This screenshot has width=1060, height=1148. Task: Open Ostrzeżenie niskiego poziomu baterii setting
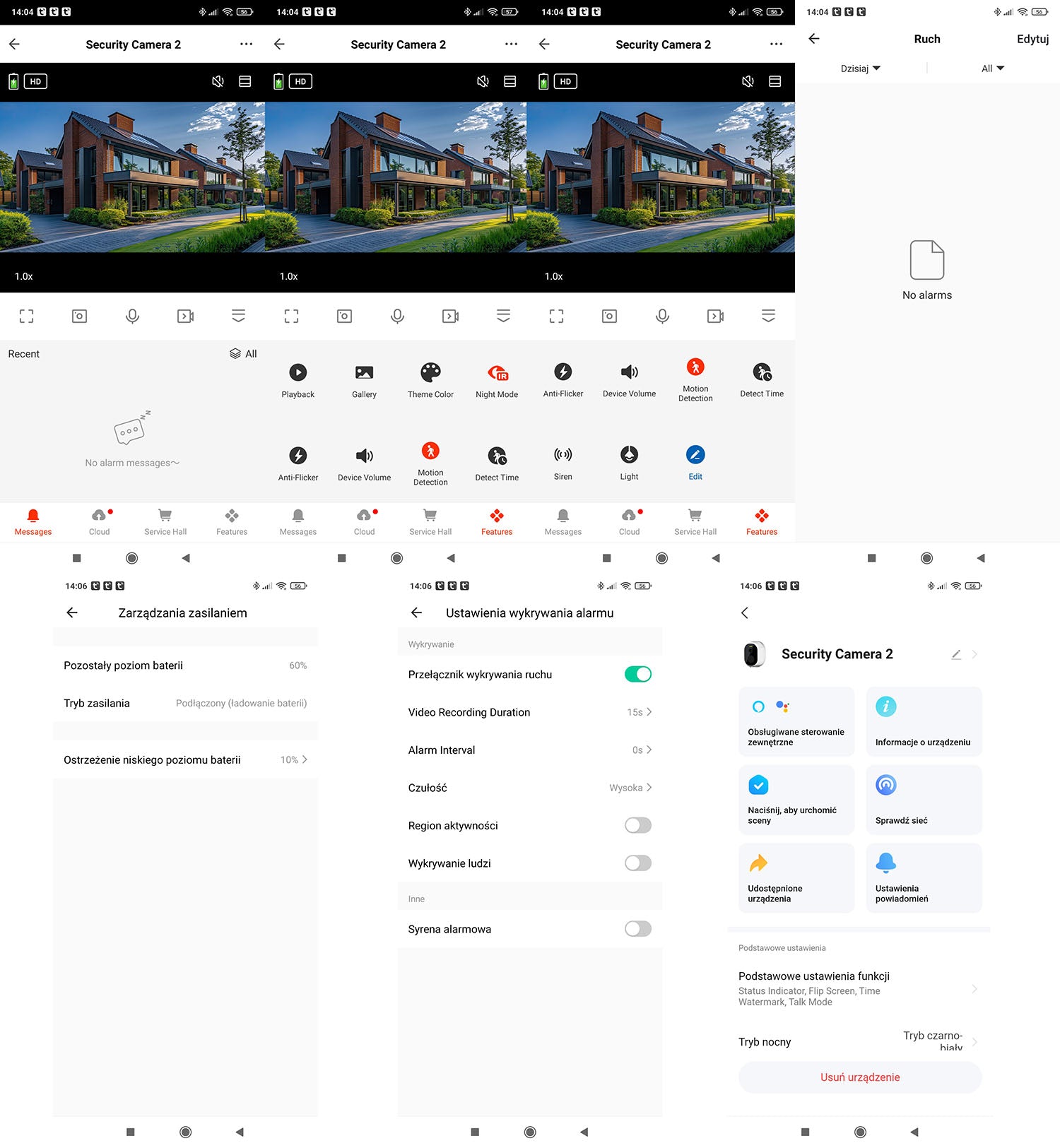click(185, 760)
